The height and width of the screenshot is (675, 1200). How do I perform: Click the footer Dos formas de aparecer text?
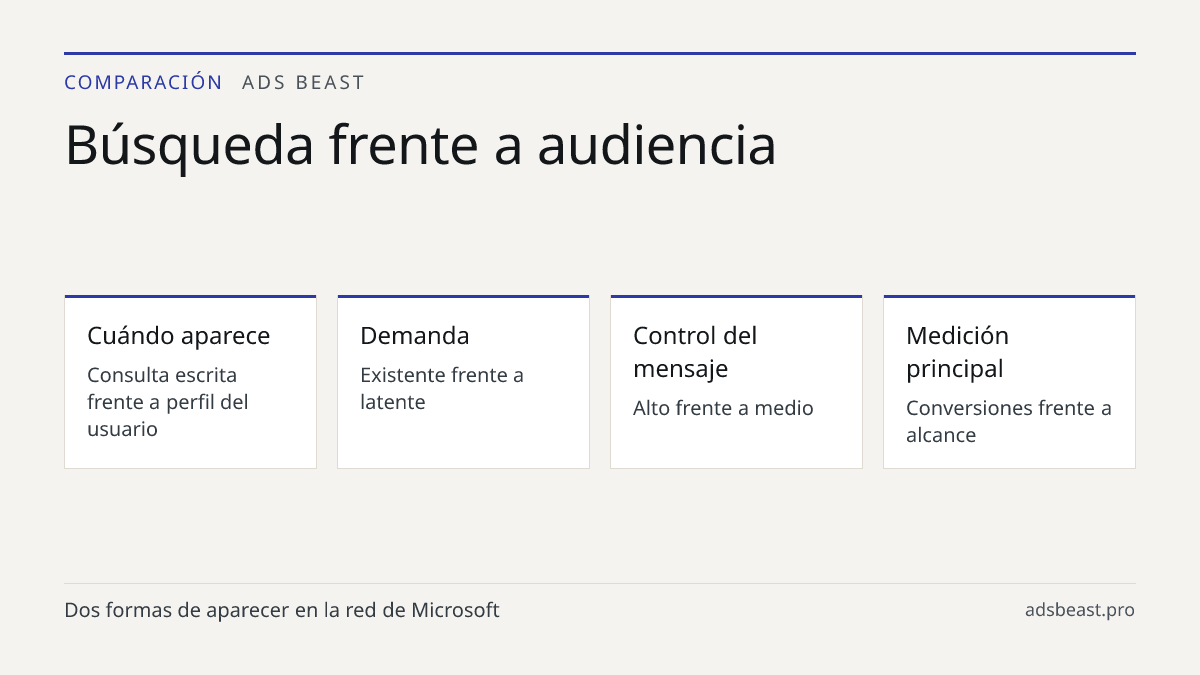(282, 610)
